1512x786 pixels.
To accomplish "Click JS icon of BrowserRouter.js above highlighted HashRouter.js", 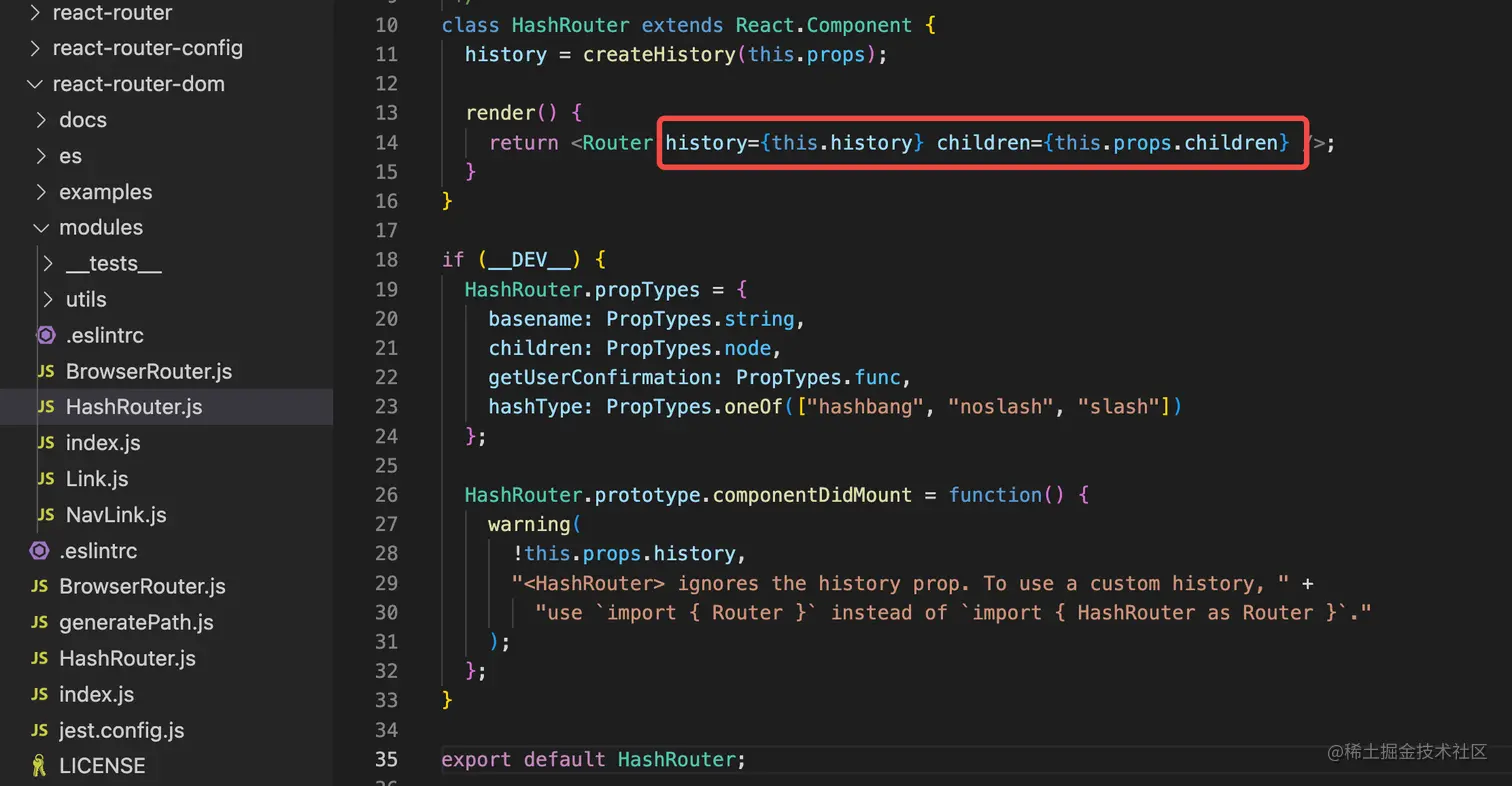I will tap(46, 371).
